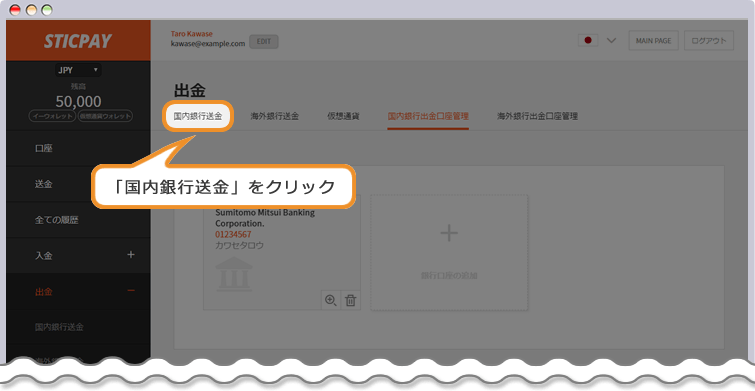Viewport: 755px width, 391px height.
Task: Switch to the 国内銀行送金 tab
Action: pyautogui.click(x=198, y=116)
